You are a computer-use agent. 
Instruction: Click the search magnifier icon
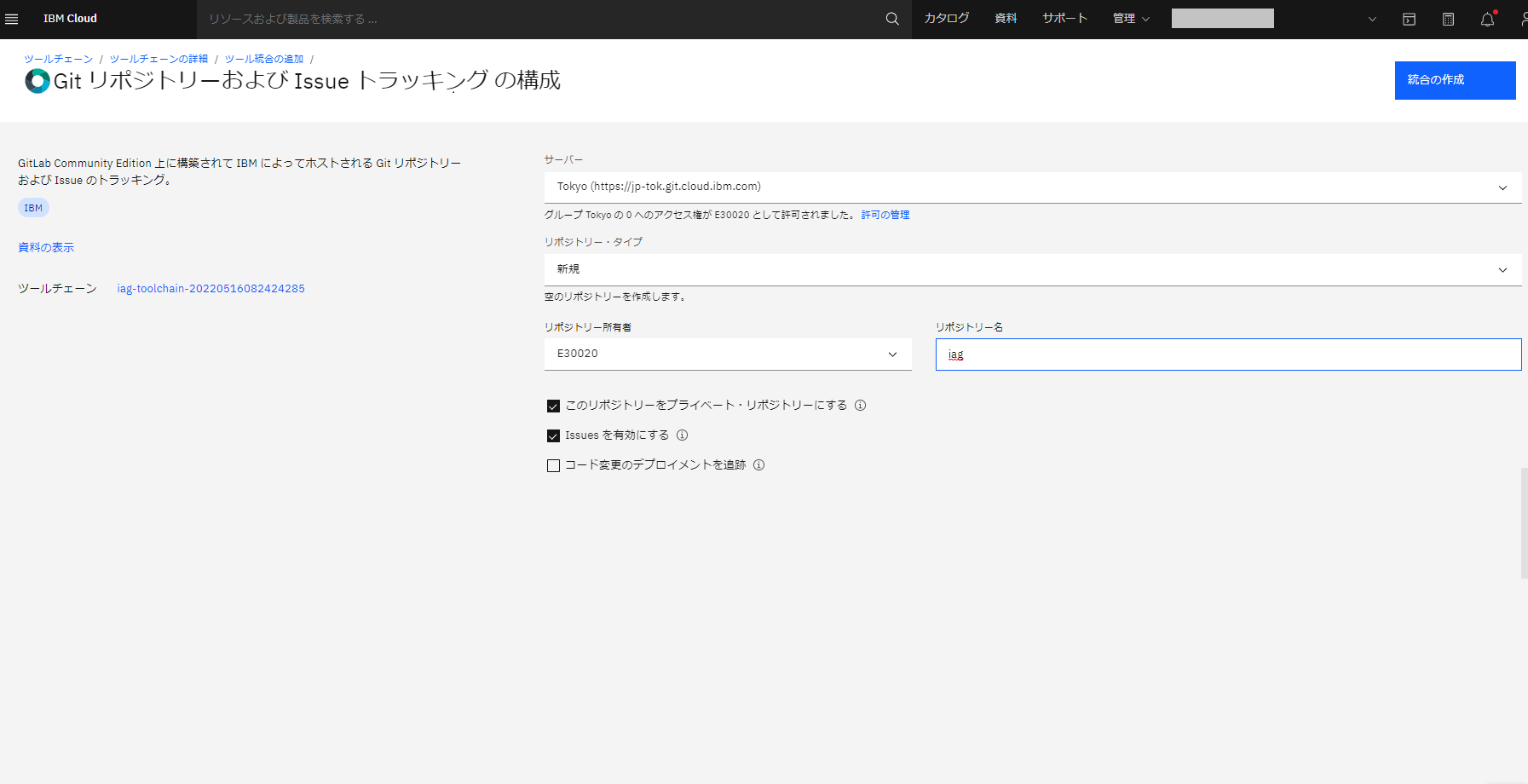[892, 19]
